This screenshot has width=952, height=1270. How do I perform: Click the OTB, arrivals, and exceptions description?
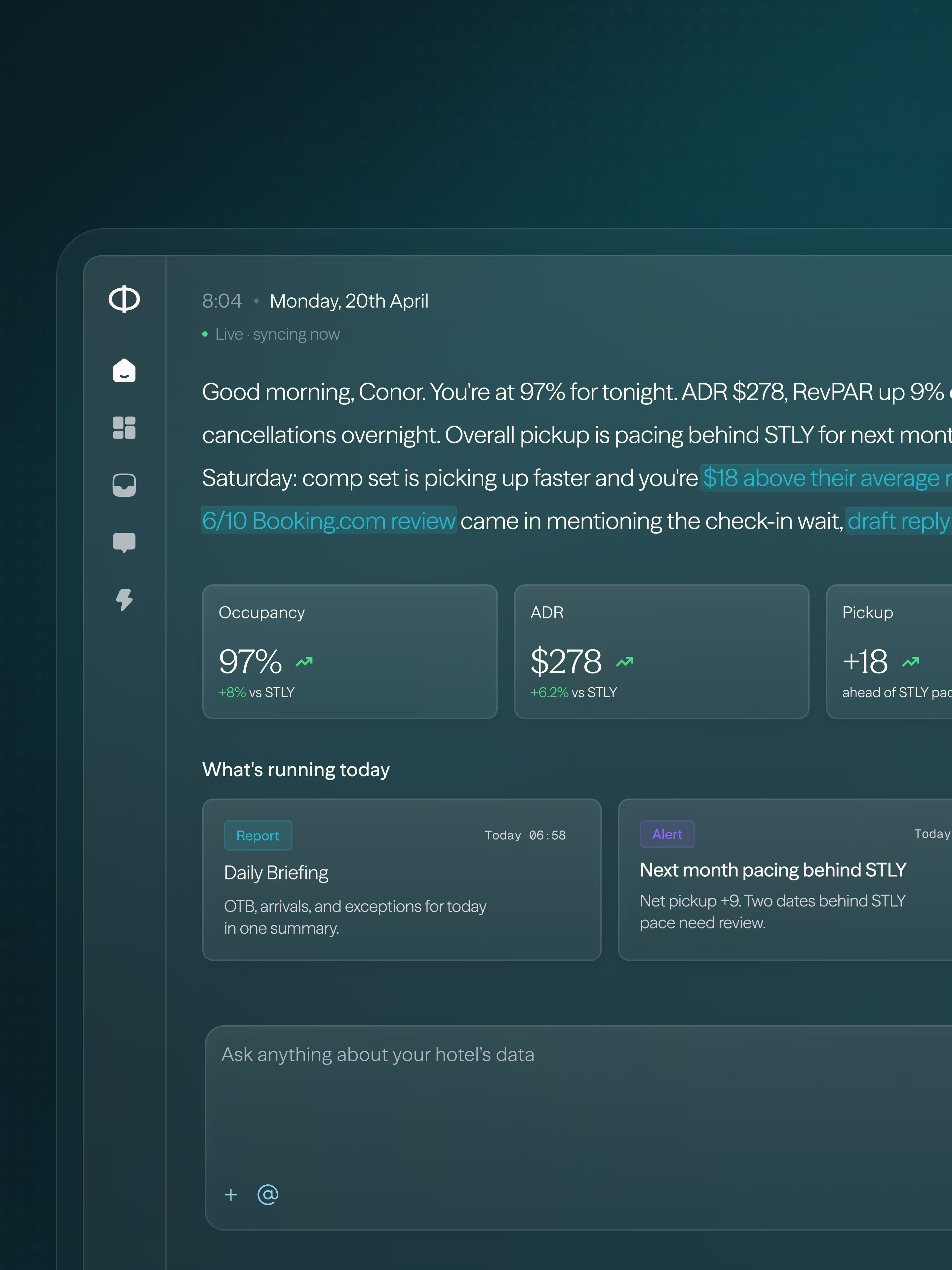coord(355,917)
